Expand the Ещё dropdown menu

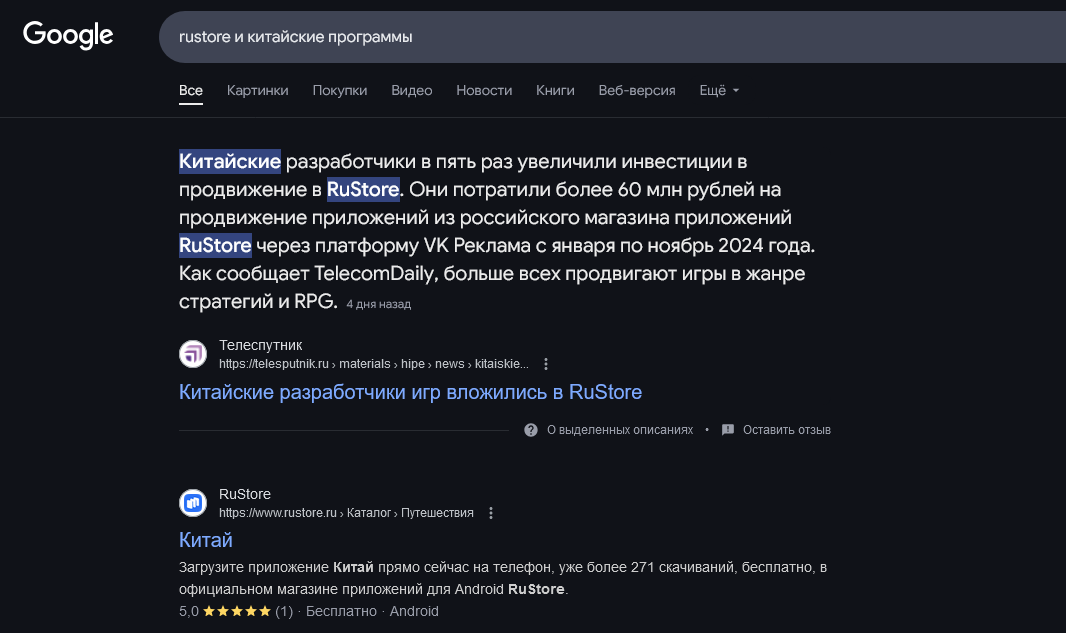coord(719,90)
